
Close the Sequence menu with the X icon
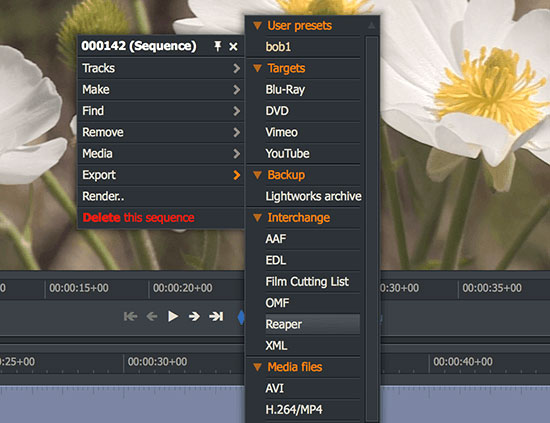pyautogui.click(x=233, y=46)
